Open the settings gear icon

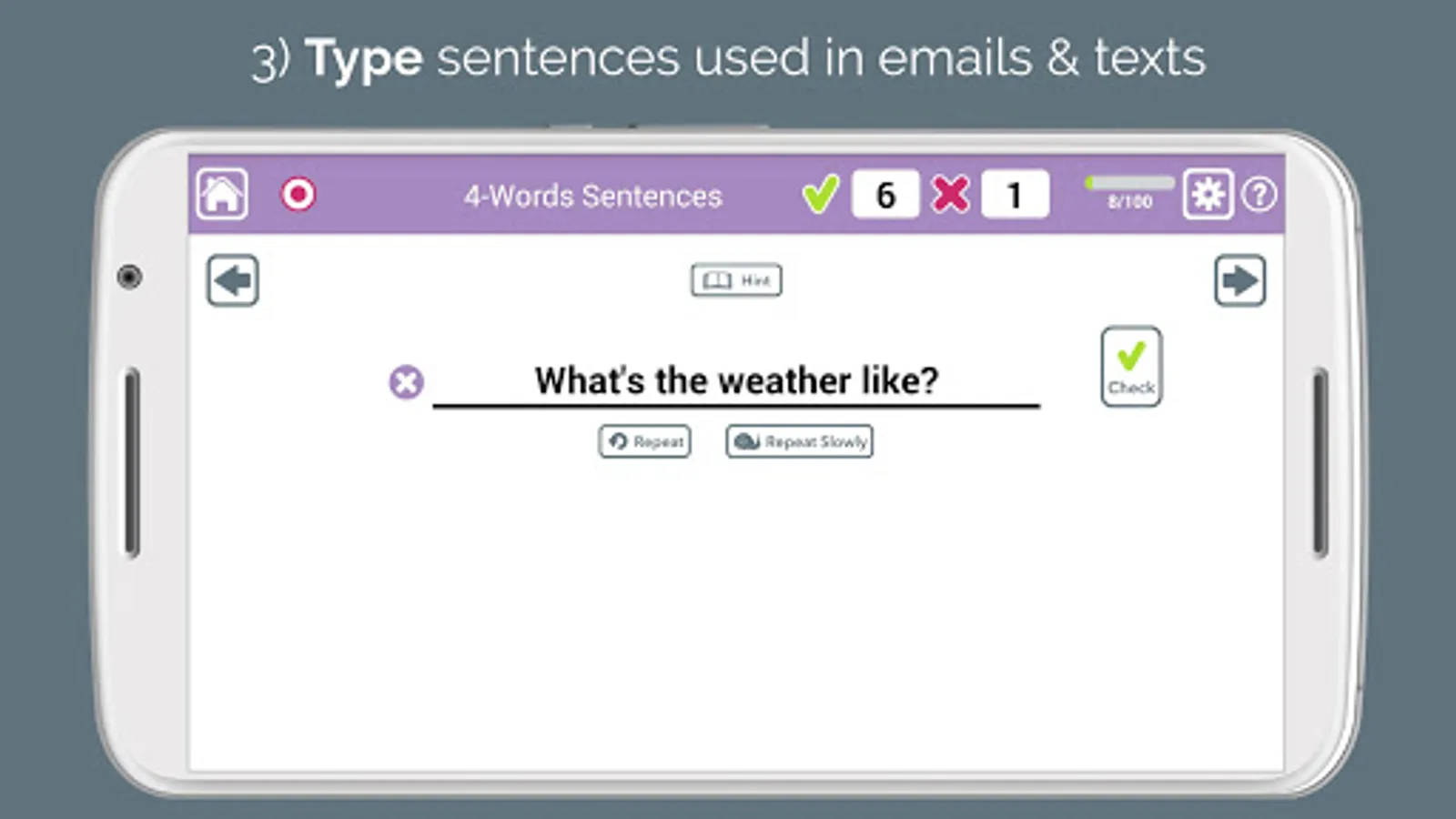(x=1209, y=194)
